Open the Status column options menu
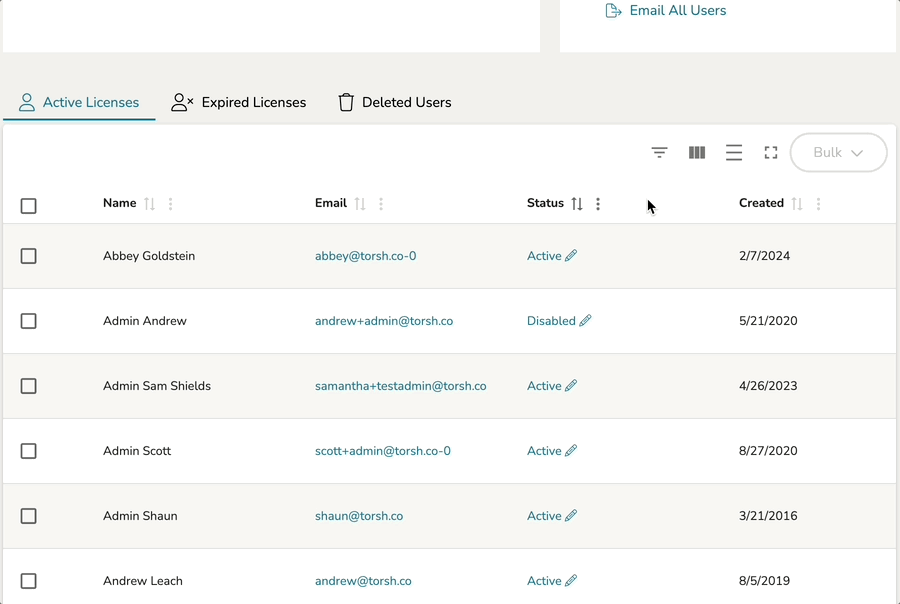Image resolution: width=900 pixels, height=604 pixels. [x=598, y=204]
